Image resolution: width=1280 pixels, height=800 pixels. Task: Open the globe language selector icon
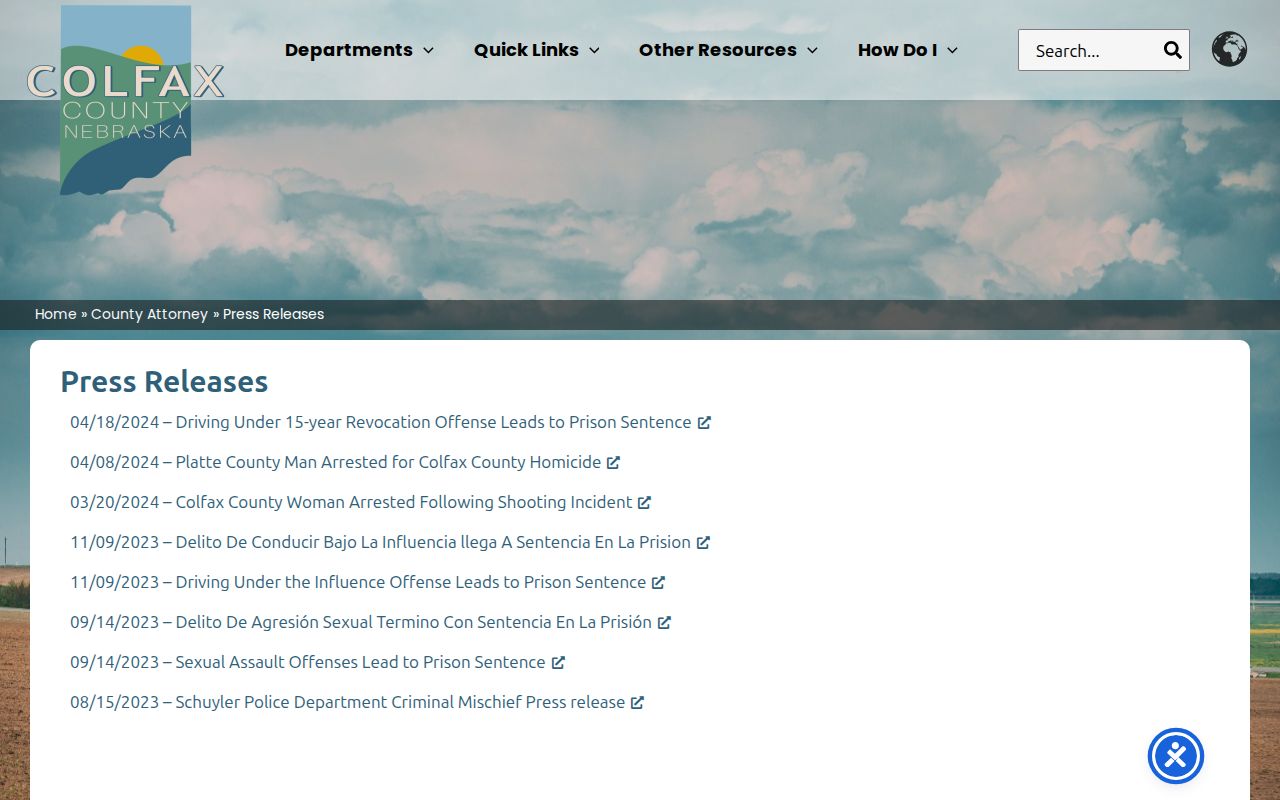pyautogui.click(x=1229, y=49)
